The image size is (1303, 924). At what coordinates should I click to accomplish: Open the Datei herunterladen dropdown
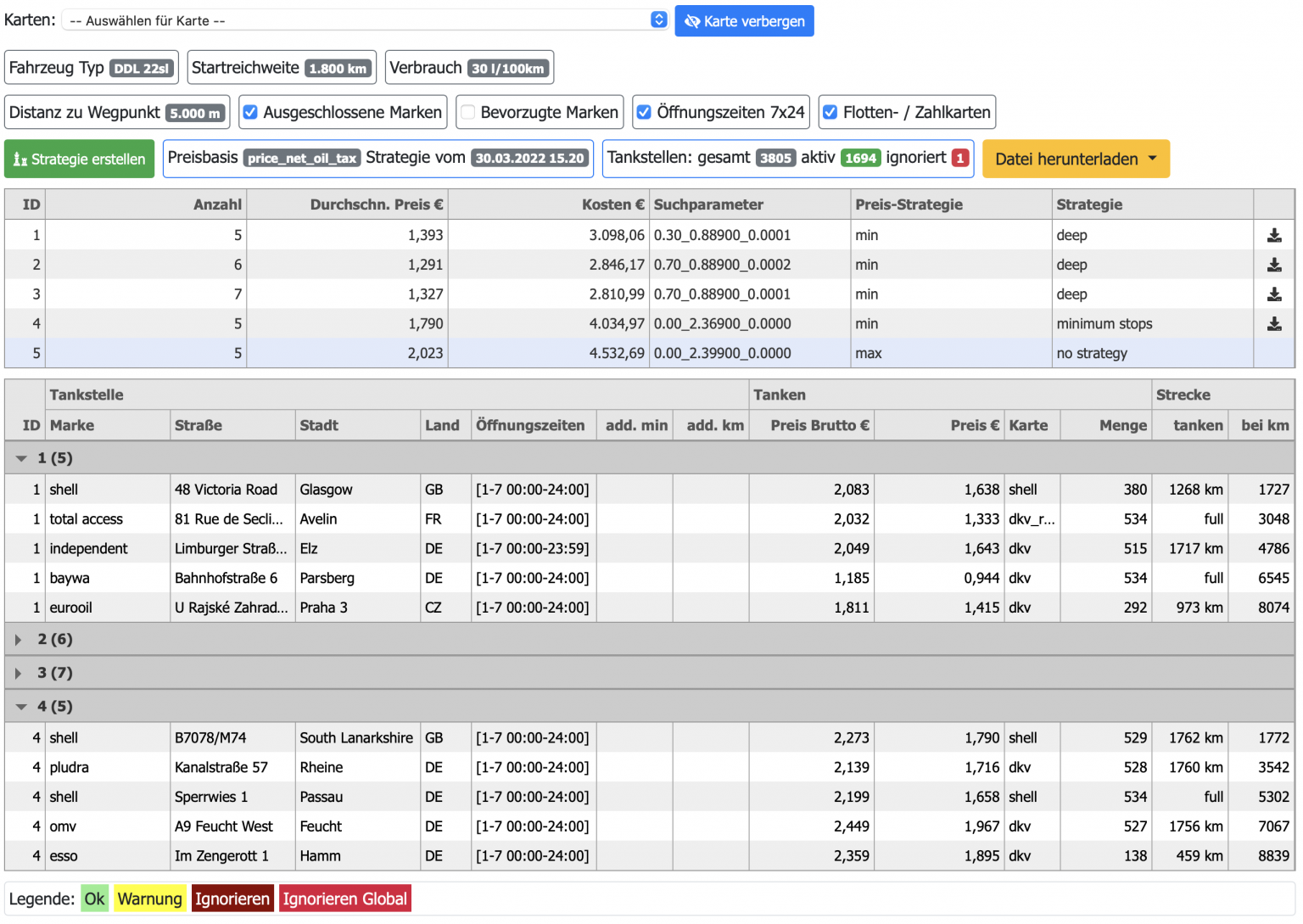(x=1076, y=159)
